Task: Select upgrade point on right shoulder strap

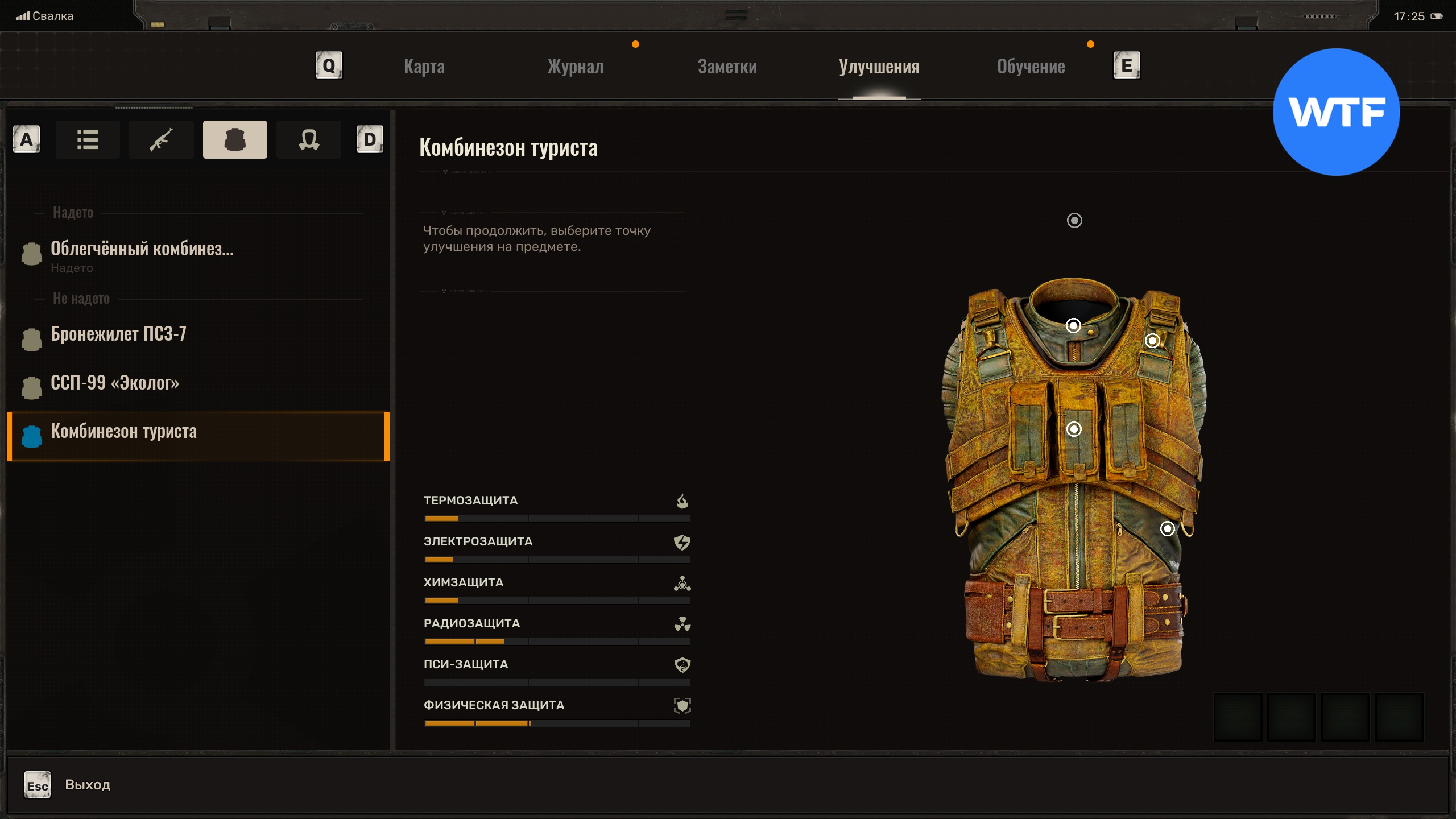Action: point(1152,341)
